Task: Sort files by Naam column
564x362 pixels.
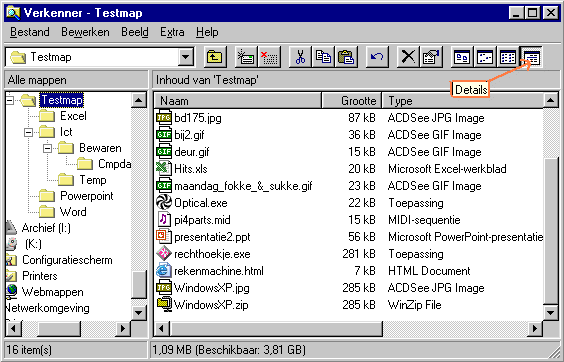Action: click(x=237, y=100)
